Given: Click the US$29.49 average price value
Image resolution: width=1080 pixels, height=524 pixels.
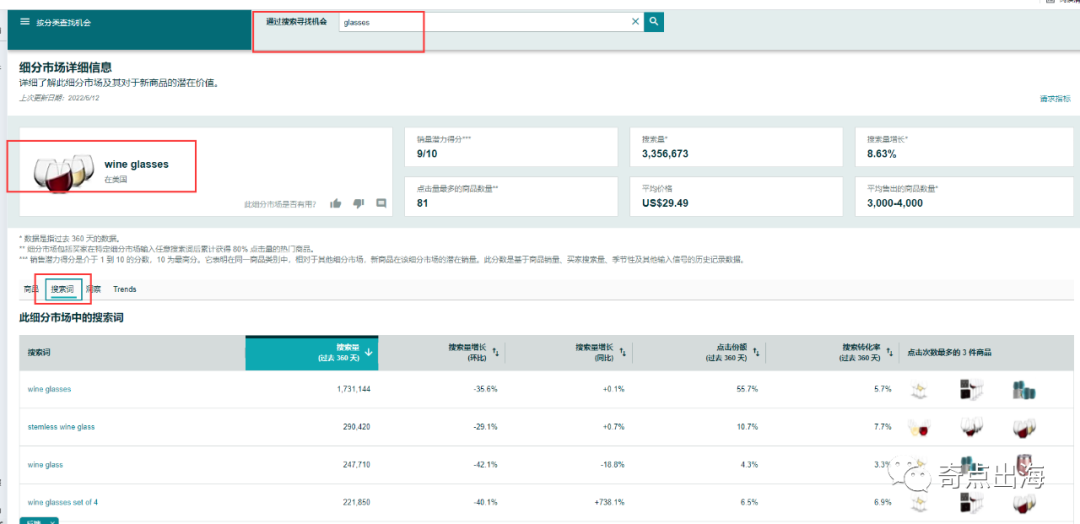Looking at the screenshot, I should click(665, 203).
